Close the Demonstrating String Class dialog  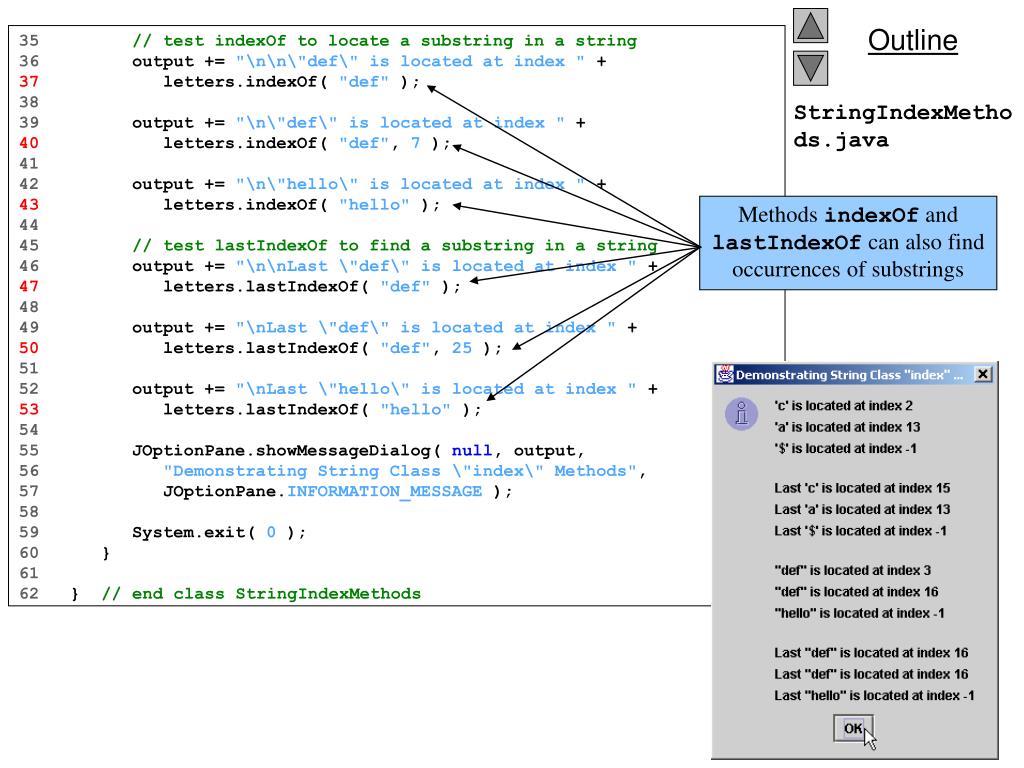(x=983, y=374)
